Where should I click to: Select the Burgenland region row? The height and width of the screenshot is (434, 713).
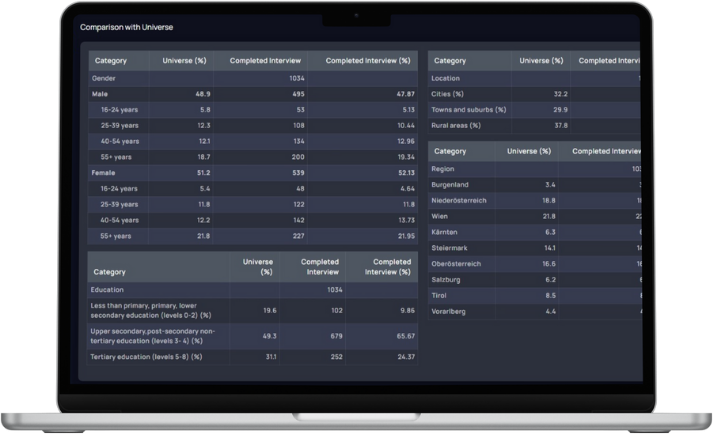tap(452, 185)
